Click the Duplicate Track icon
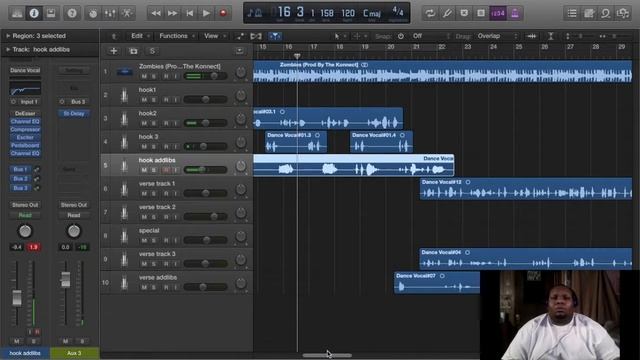The height and width of the screenshot is (360, 640). (x=133, y=51)
